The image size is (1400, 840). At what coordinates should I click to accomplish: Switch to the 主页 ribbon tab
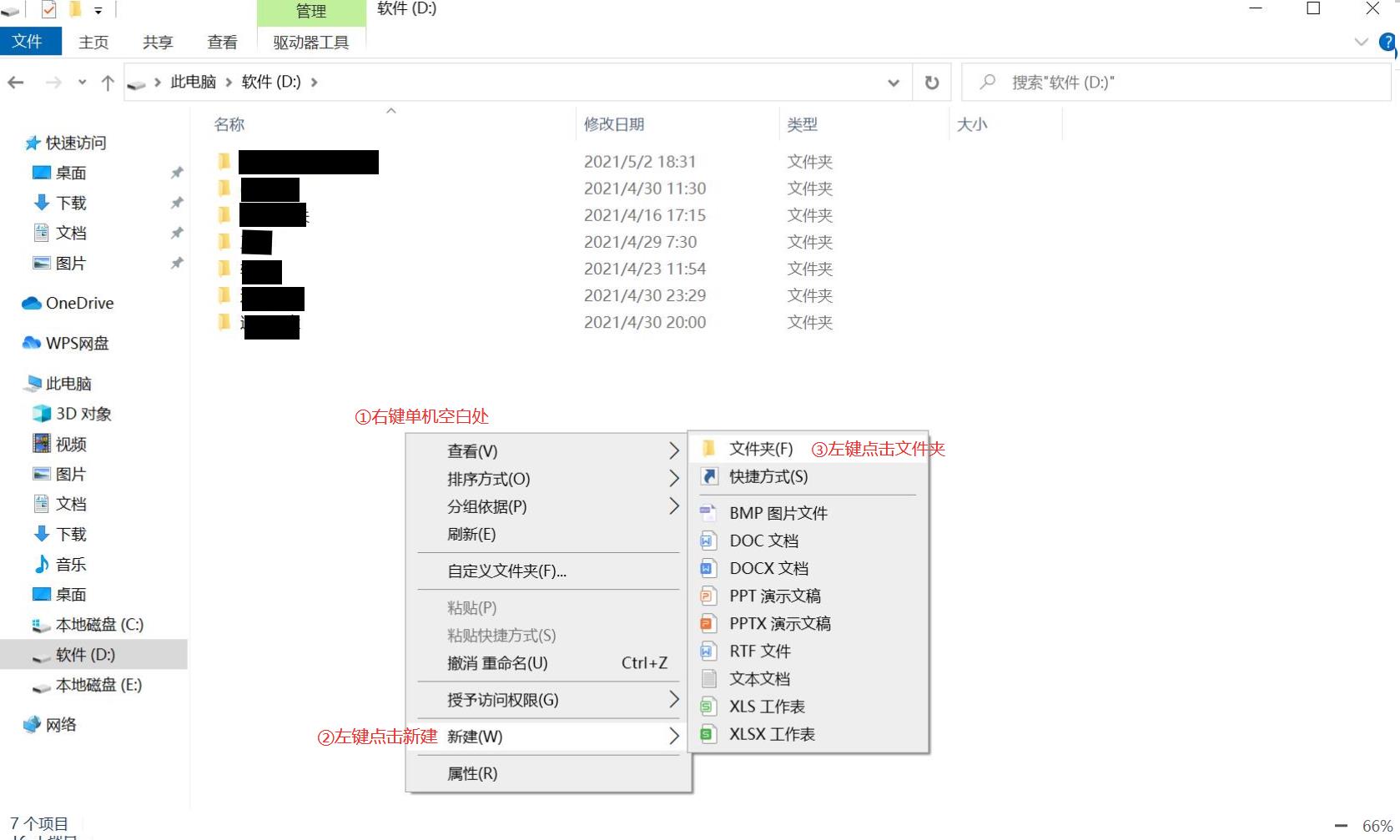coord(93,42)
